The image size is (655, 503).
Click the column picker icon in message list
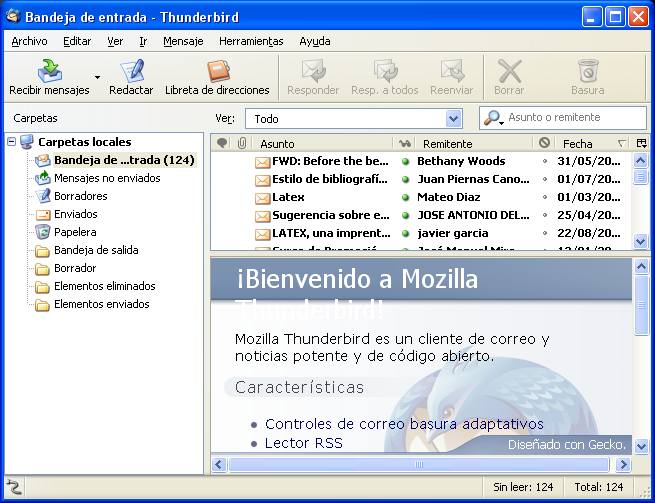pos(641,143)
